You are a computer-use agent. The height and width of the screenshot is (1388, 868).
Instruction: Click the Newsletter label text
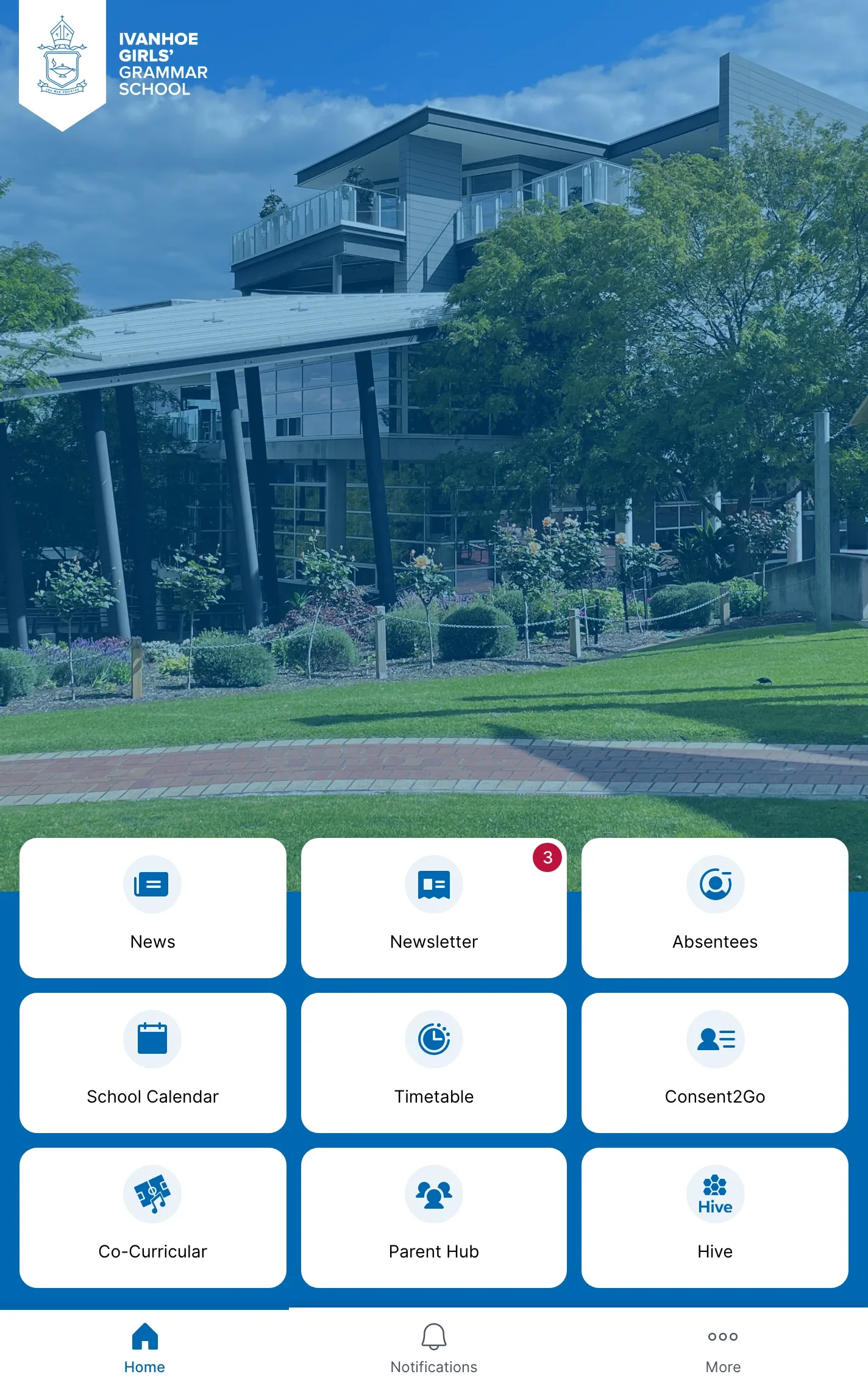[x=434, y=942]
